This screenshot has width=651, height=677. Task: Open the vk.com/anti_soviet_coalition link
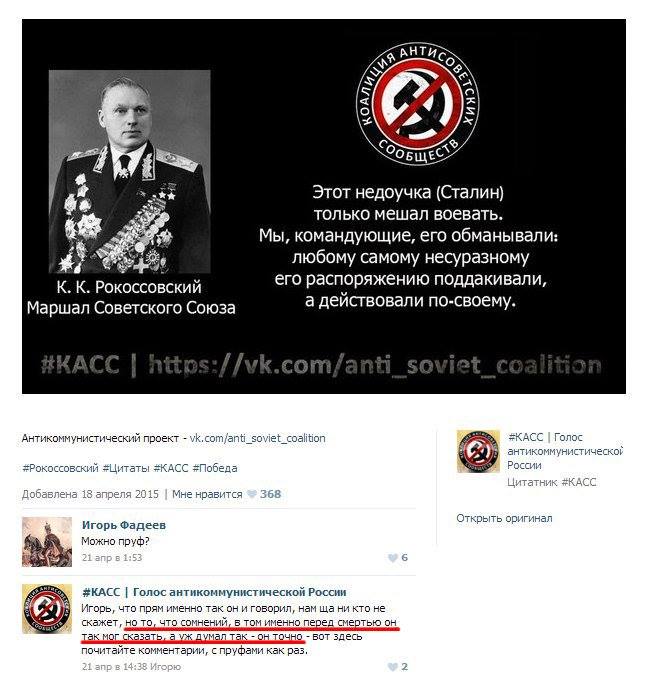(x=258, y=438)
